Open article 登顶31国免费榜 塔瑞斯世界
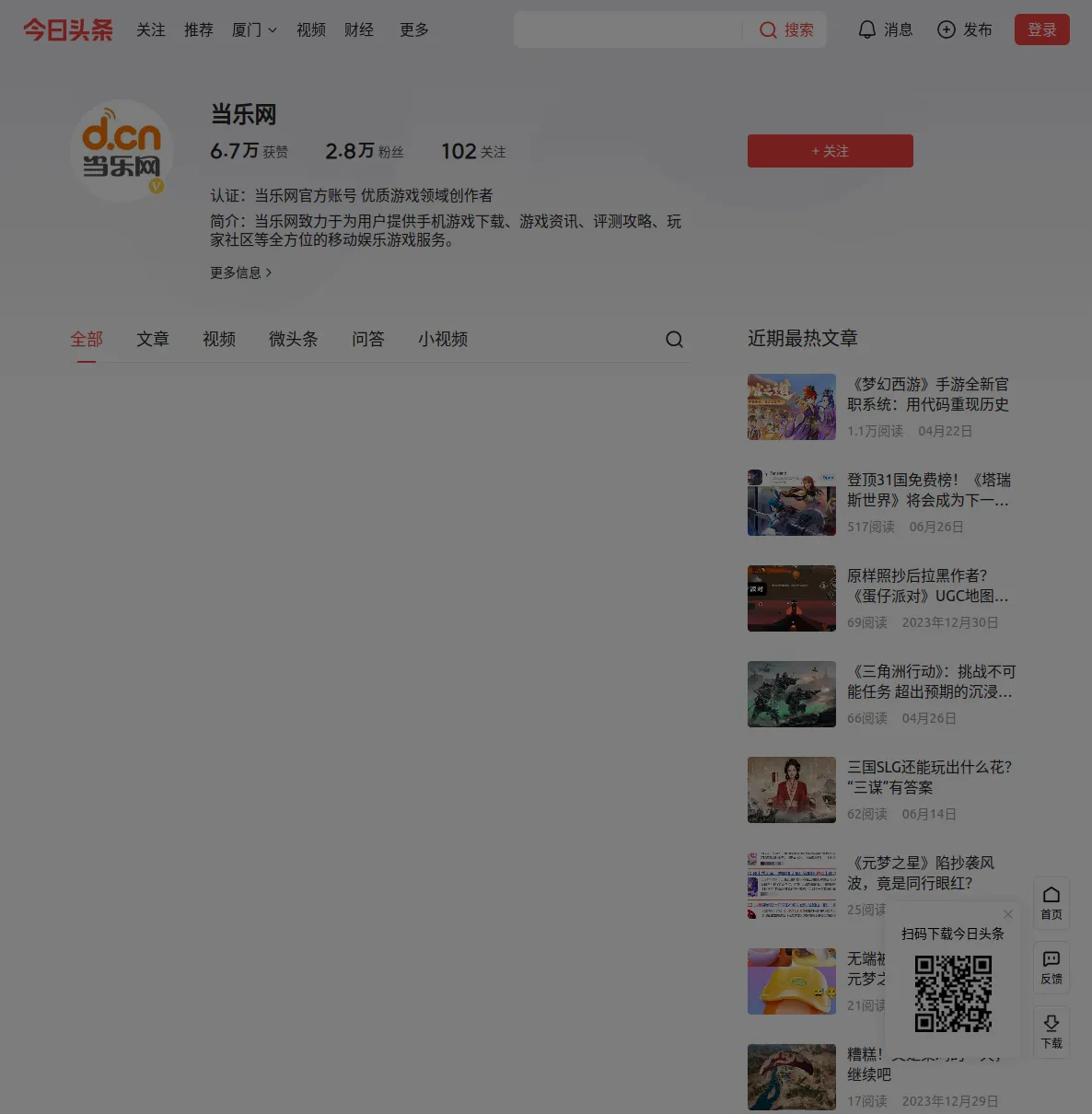1092x1114 pixels. point(929,490)
